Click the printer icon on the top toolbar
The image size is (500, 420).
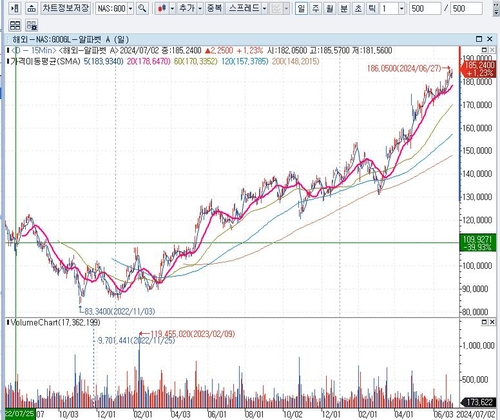31,9
